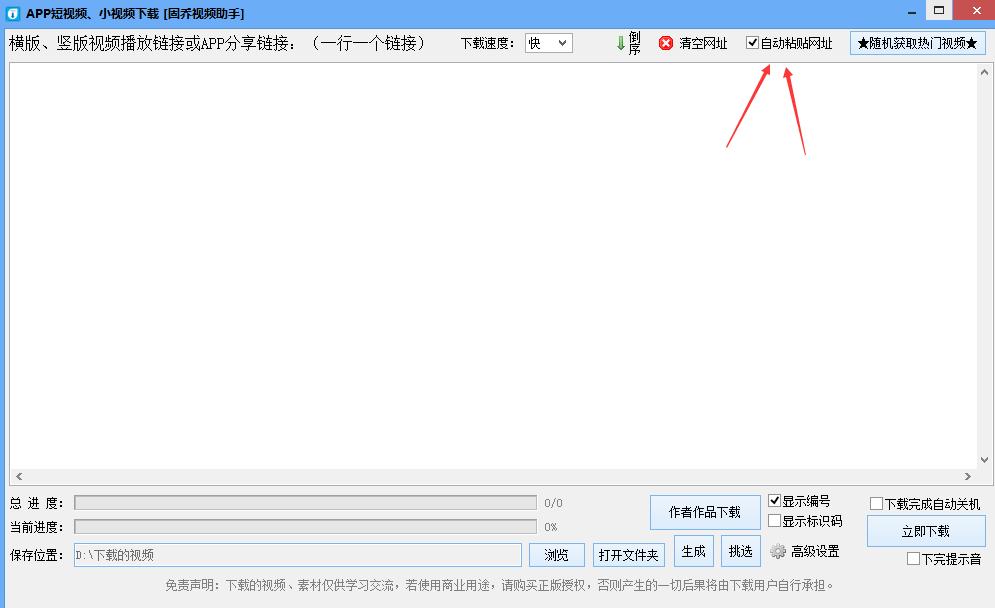Click the 保存位置 save path field

pos(300,555)
